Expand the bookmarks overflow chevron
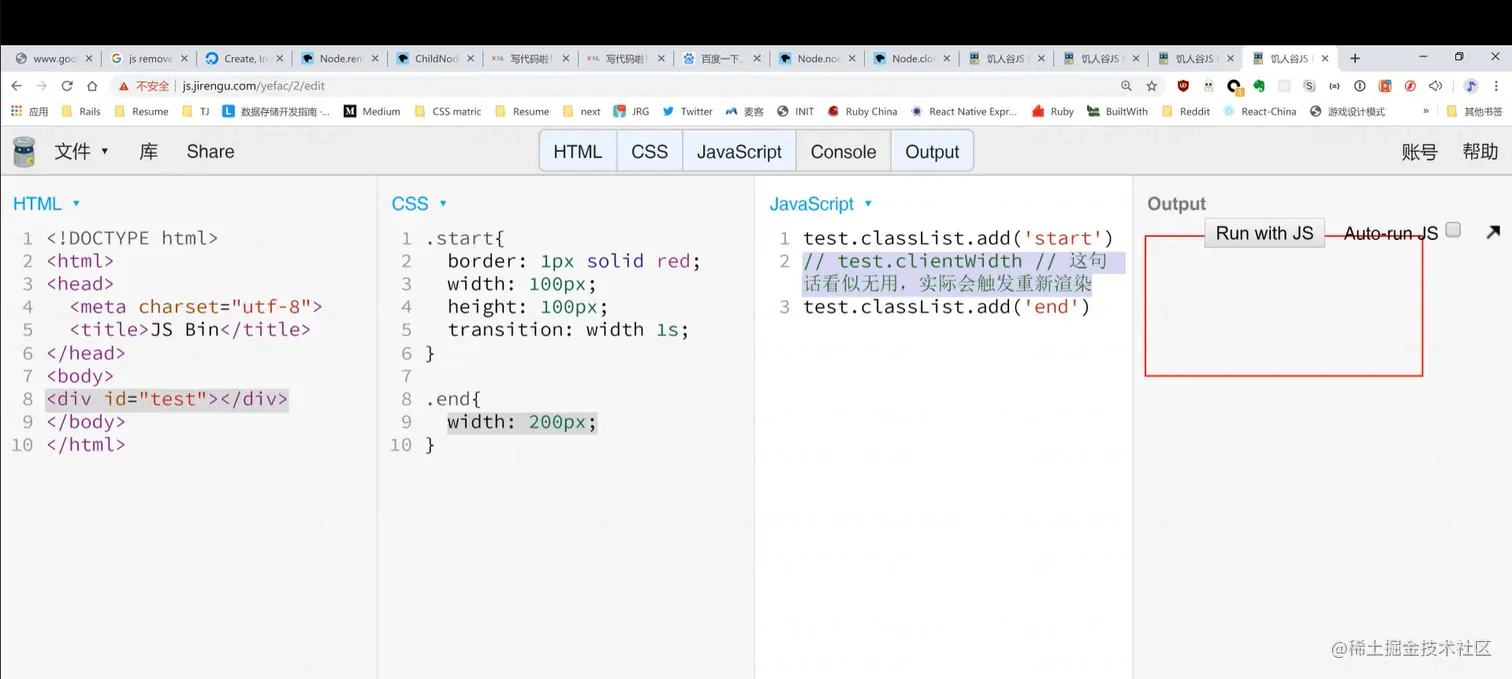 click(1426, 112)
